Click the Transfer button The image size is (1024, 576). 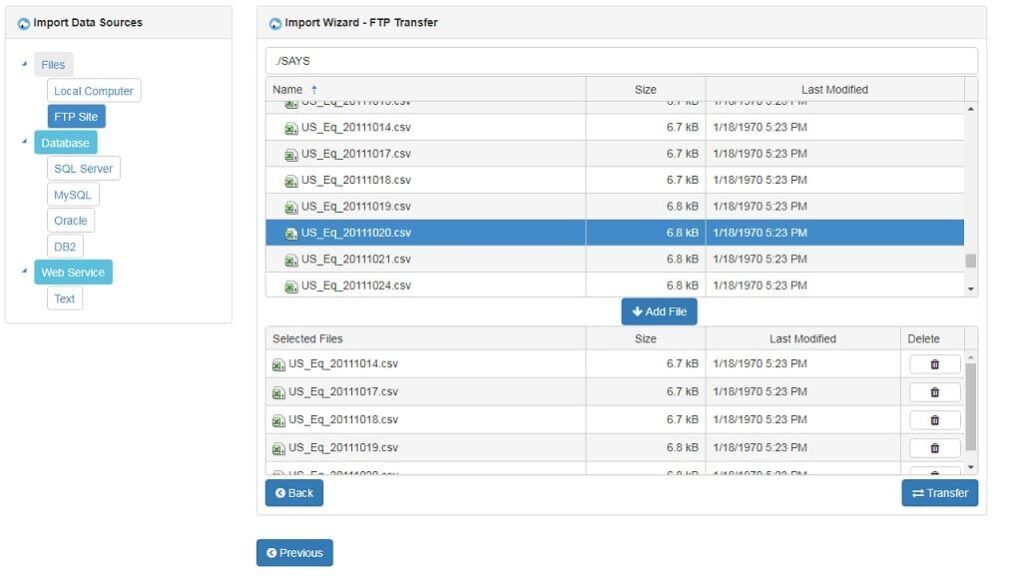coord(939,493)
